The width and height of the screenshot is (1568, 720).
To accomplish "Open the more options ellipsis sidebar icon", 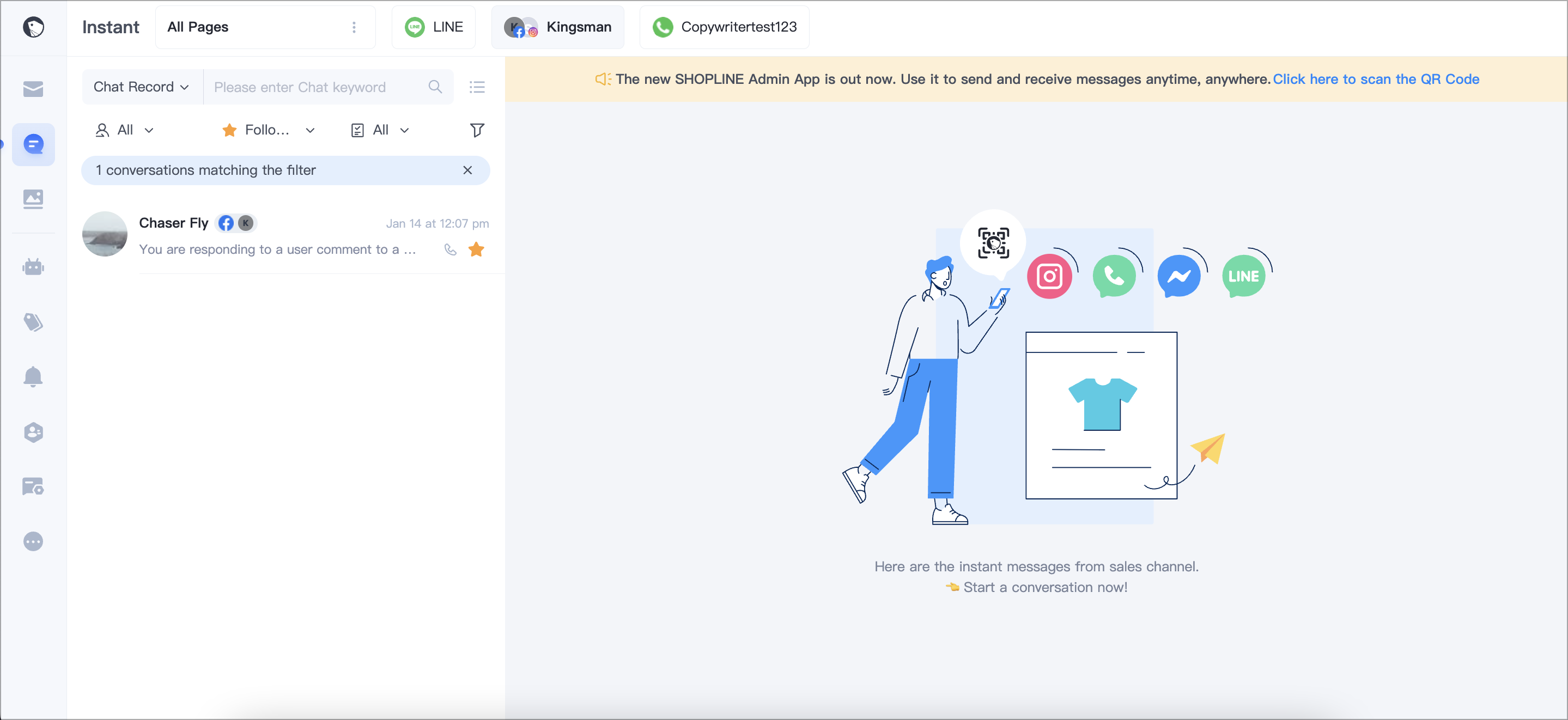I will (x=33, y=541).
